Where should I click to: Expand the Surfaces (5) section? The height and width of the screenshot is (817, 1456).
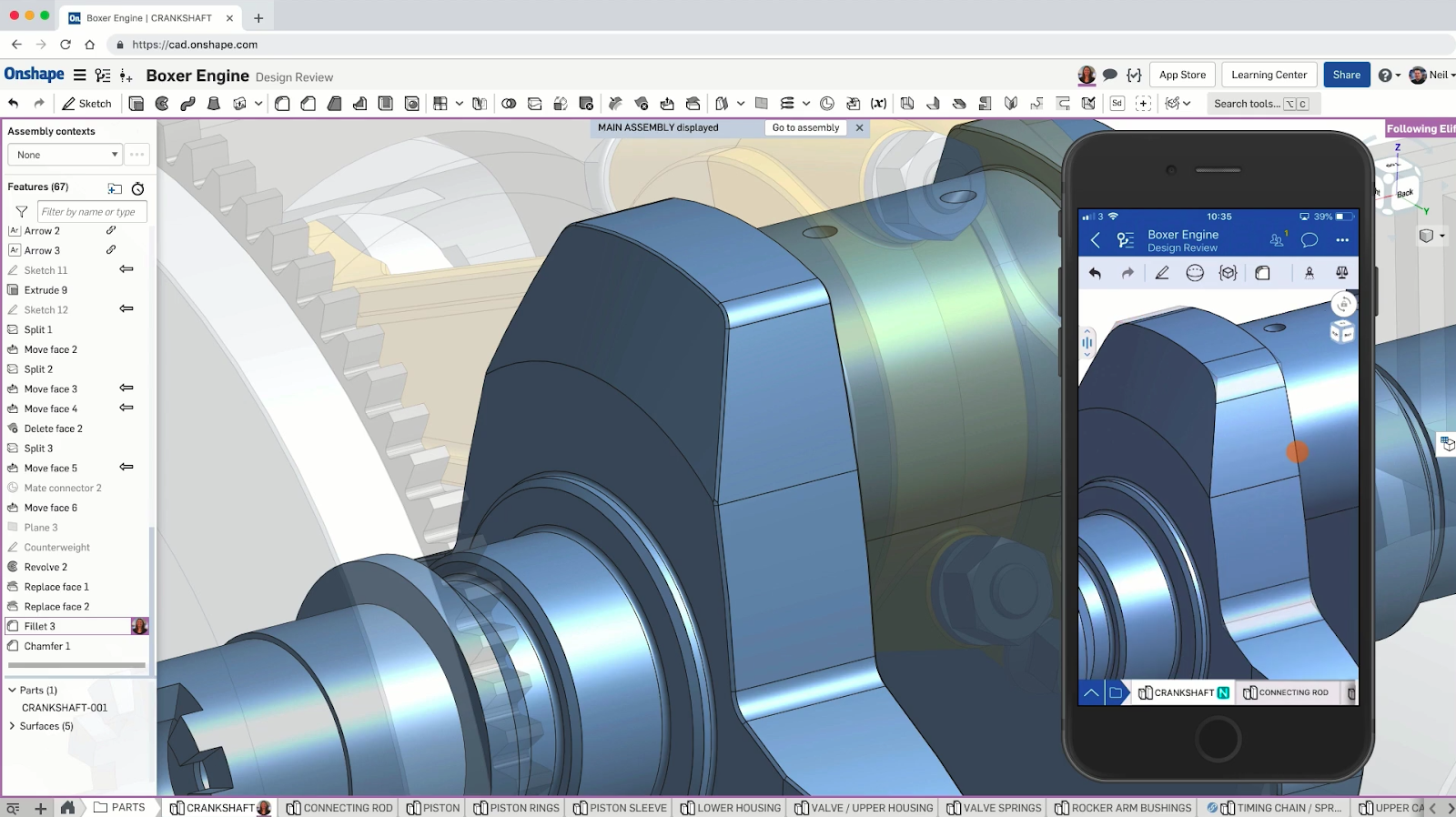12,726
